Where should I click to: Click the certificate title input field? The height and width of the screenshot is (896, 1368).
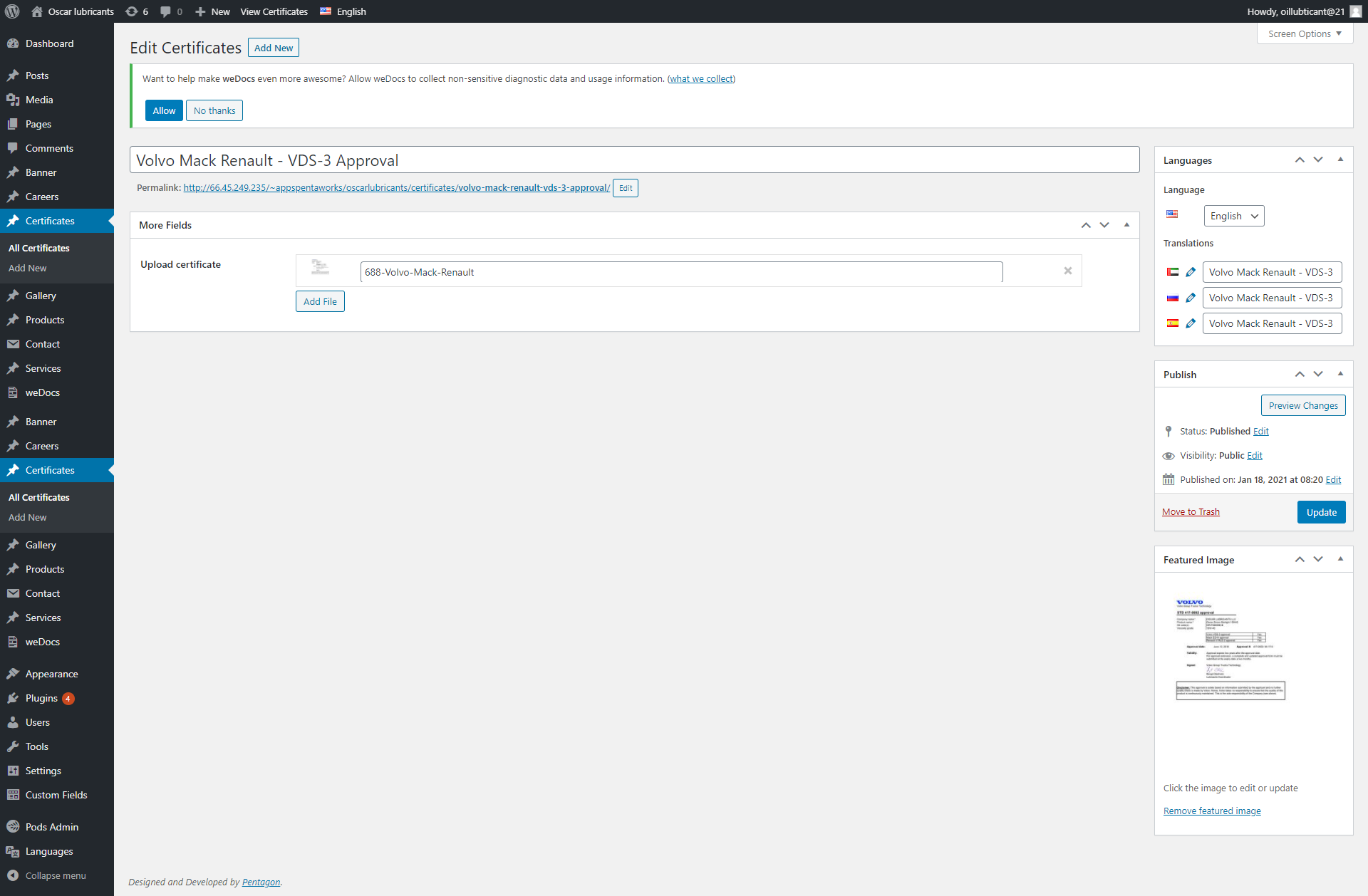[634, 160]
